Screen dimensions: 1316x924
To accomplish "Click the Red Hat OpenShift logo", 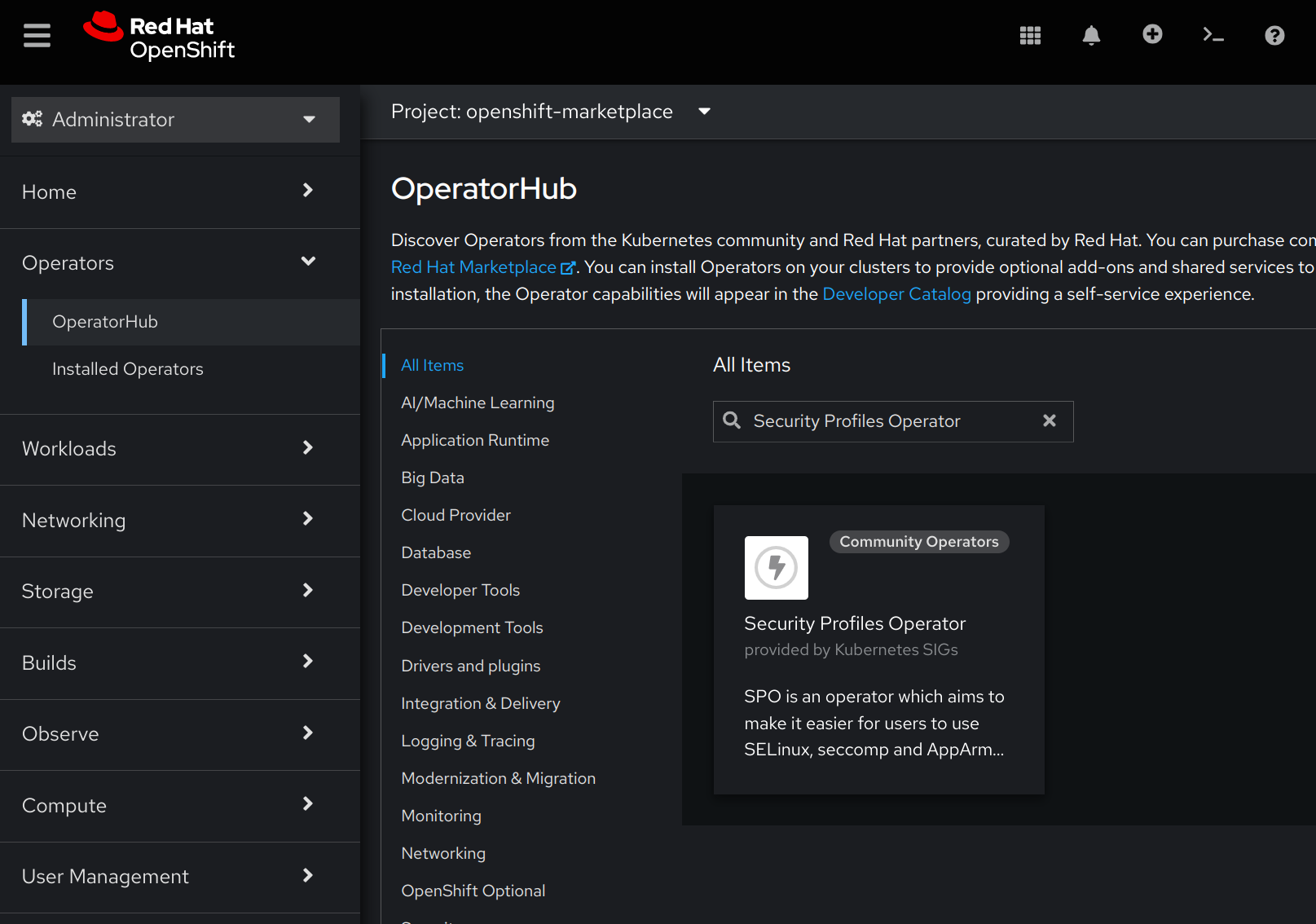I will (x=159, y=37).
